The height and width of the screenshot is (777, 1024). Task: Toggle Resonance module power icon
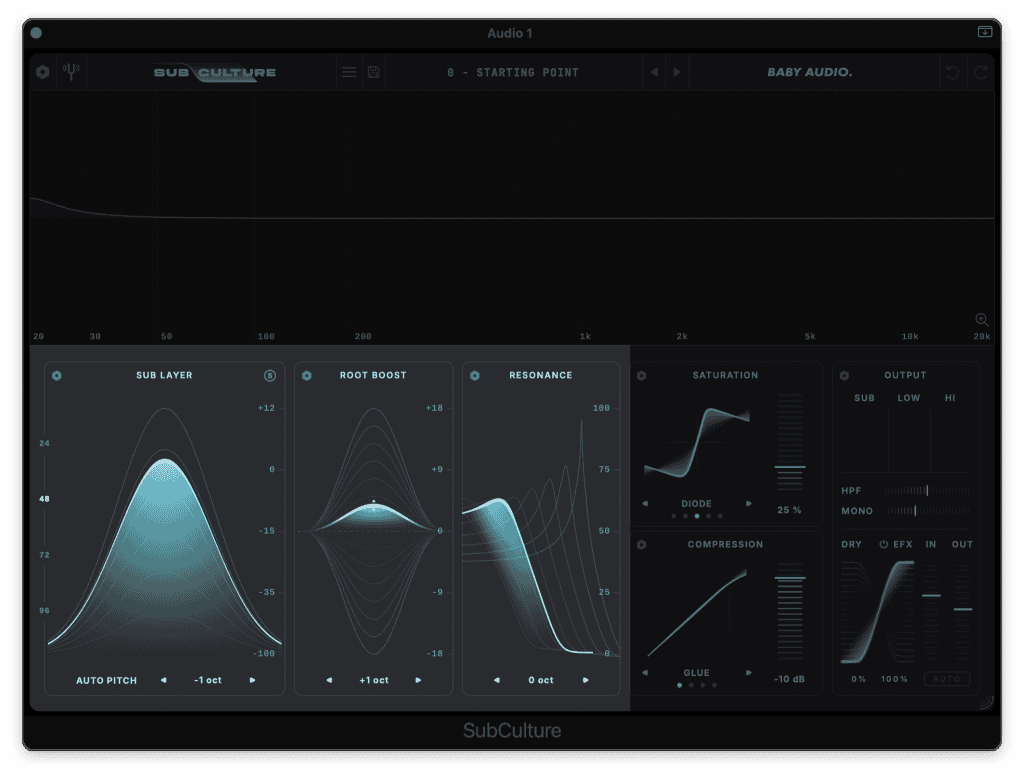pyautogui.click(x=475, y=375)
